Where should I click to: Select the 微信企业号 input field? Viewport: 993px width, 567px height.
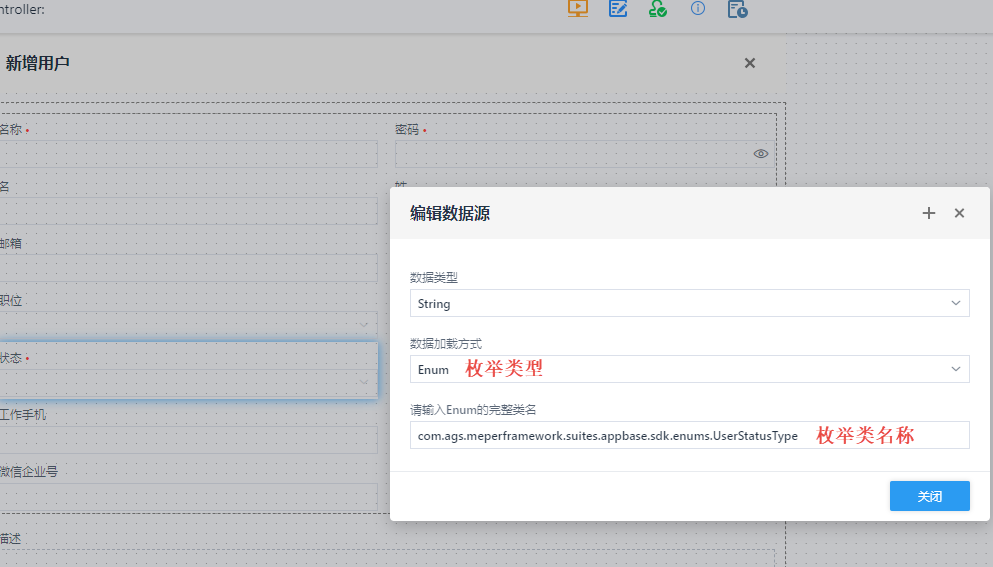coord(187,497)
